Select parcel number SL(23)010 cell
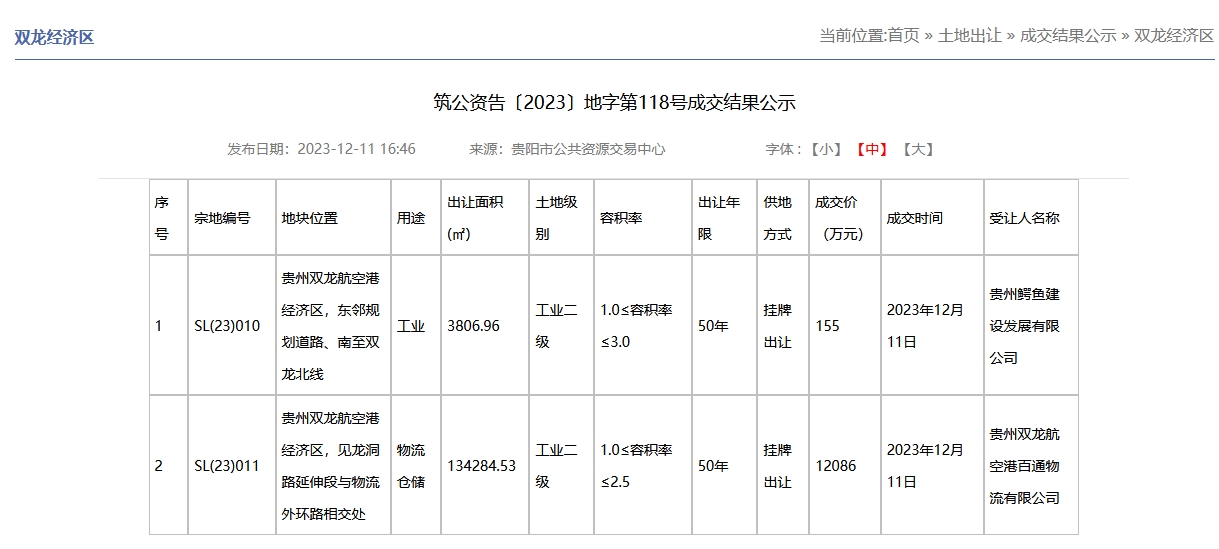This screenshot has height=549, width=1219. click(x=227, y=326)
